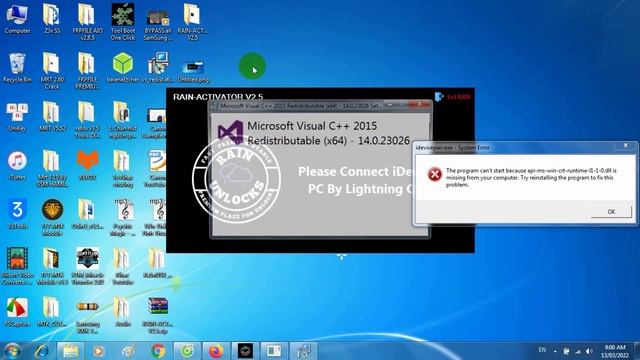Launch UniKey from the desktop
Viewport: 640px width, 360px height.
pyautogui.click(x=17, y=117)
